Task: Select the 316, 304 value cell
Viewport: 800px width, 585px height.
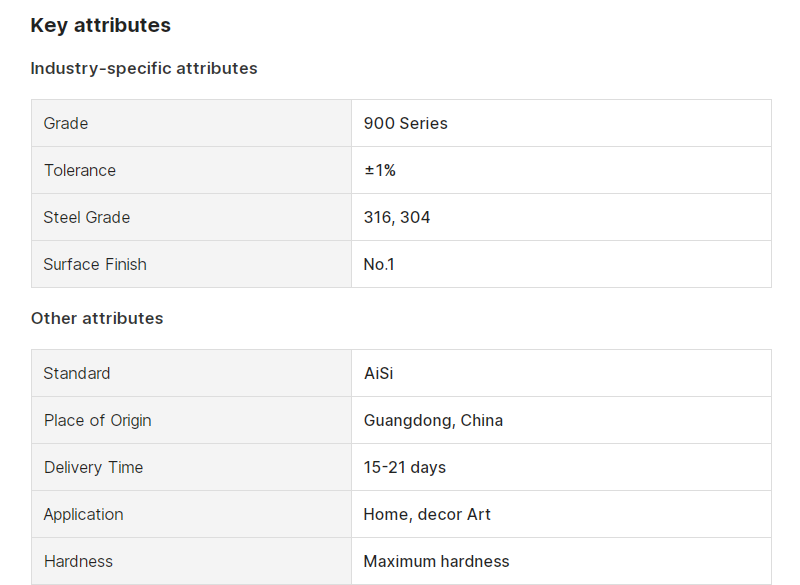Action: 561,217
